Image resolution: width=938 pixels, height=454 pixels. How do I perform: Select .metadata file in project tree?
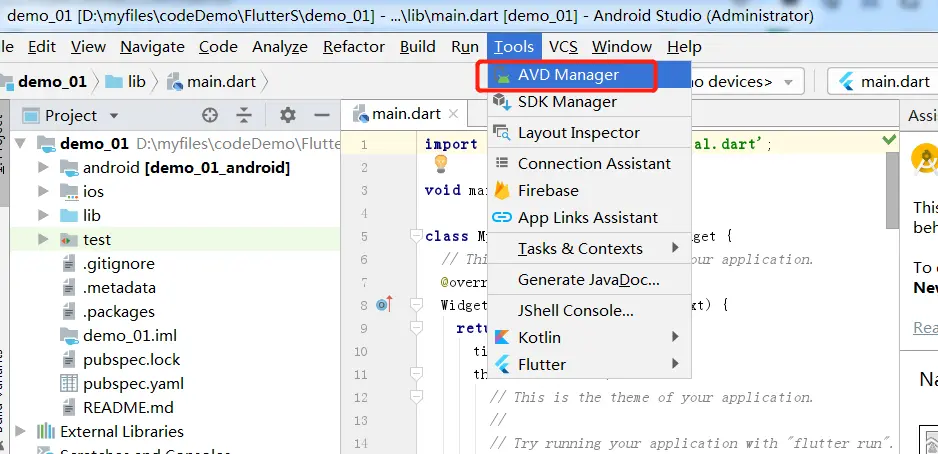109,288
